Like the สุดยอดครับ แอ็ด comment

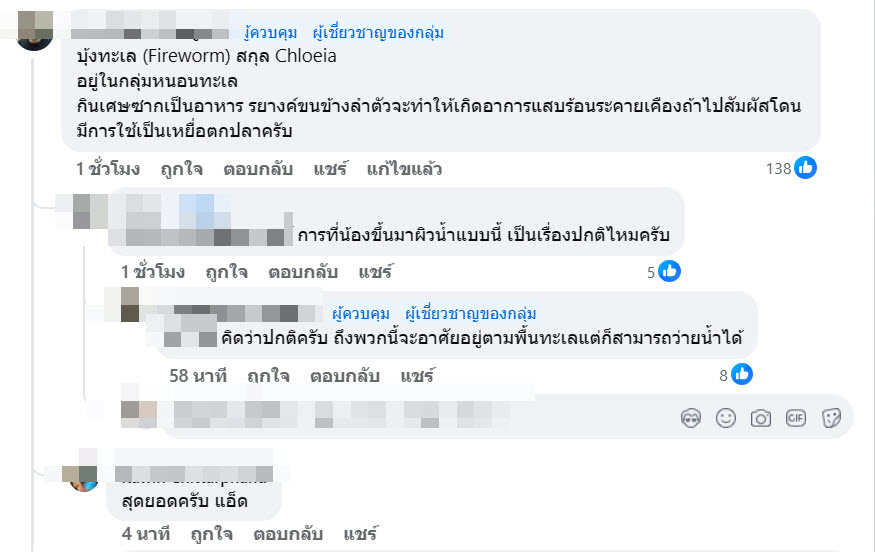coord(212,533)
